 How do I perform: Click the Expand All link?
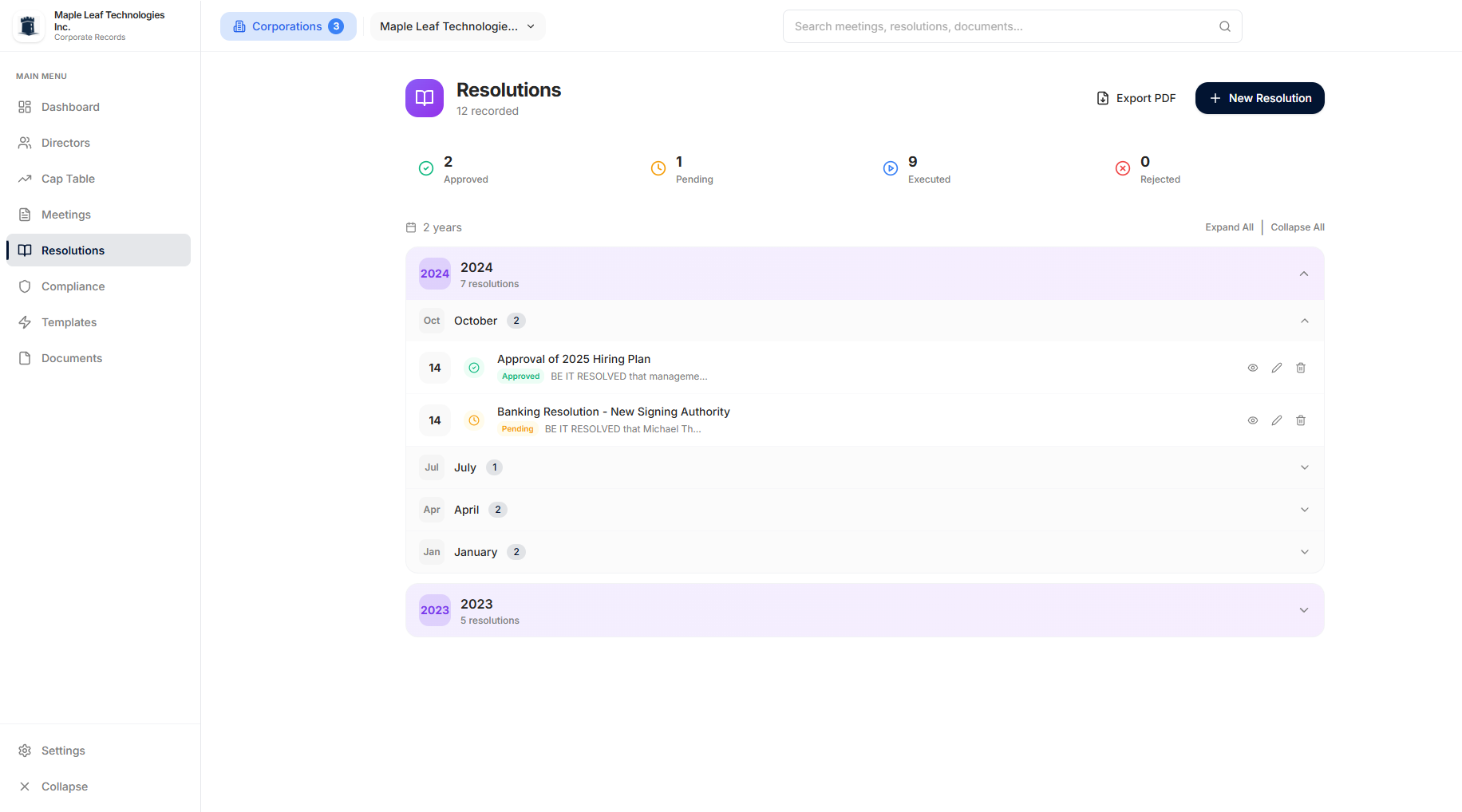point(1229,227)
